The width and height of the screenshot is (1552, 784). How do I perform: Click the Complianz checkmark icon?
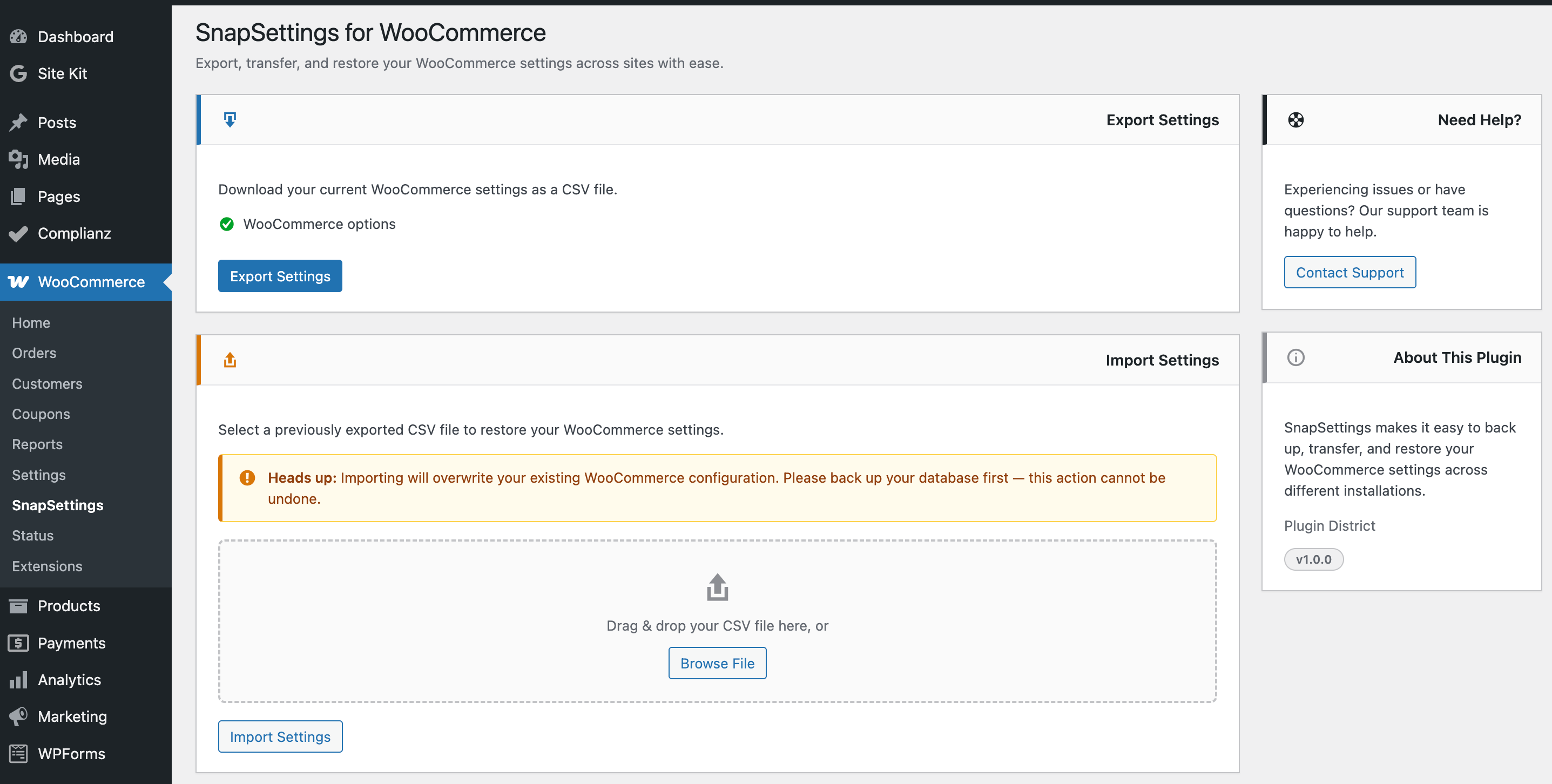point(18,233)
